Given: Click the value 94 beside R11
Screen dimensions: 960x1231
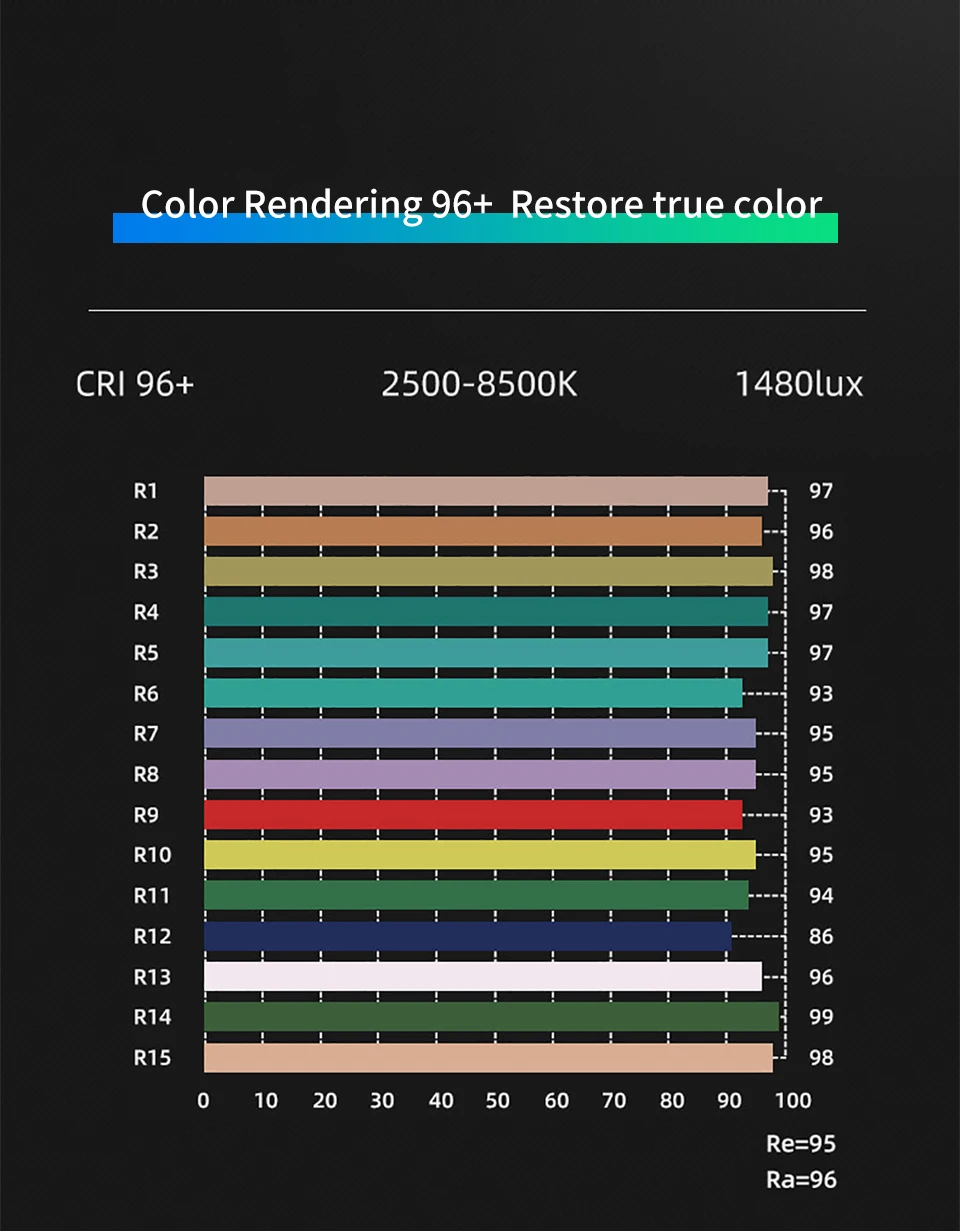Looking at the screenshot, I should coord(821,896).
